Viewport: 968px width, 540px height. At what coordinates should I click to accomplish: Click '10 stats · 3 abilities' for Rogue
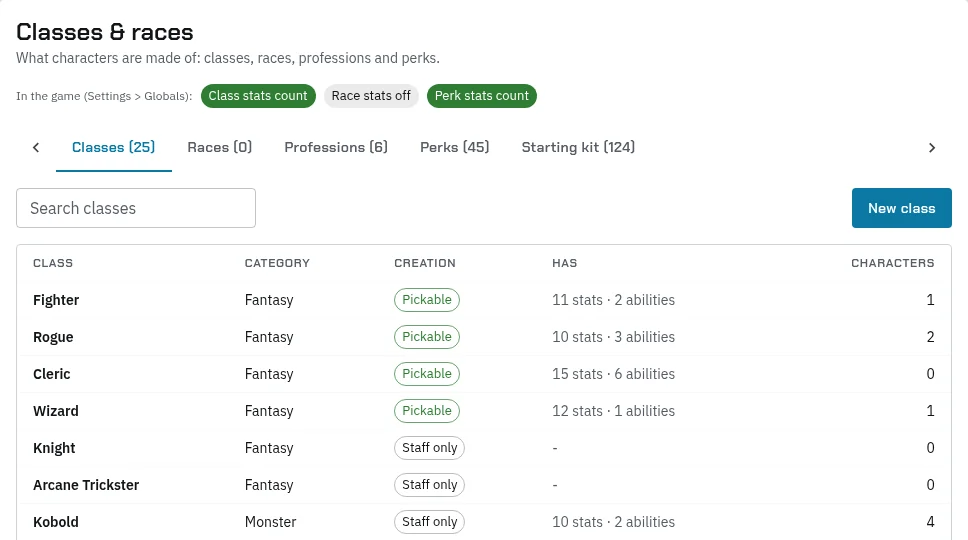(x=613, y=337)
